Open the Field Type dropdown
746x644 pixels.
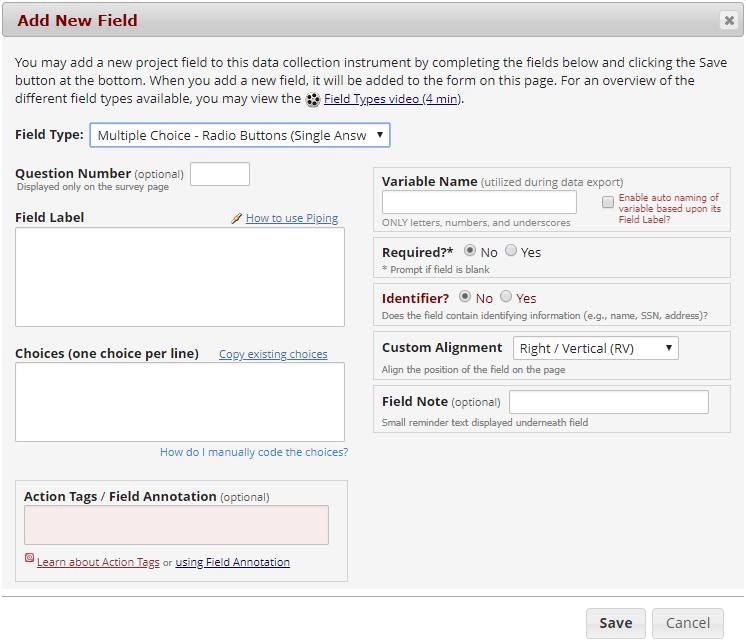pyautogui.click(x=240, y=135)
